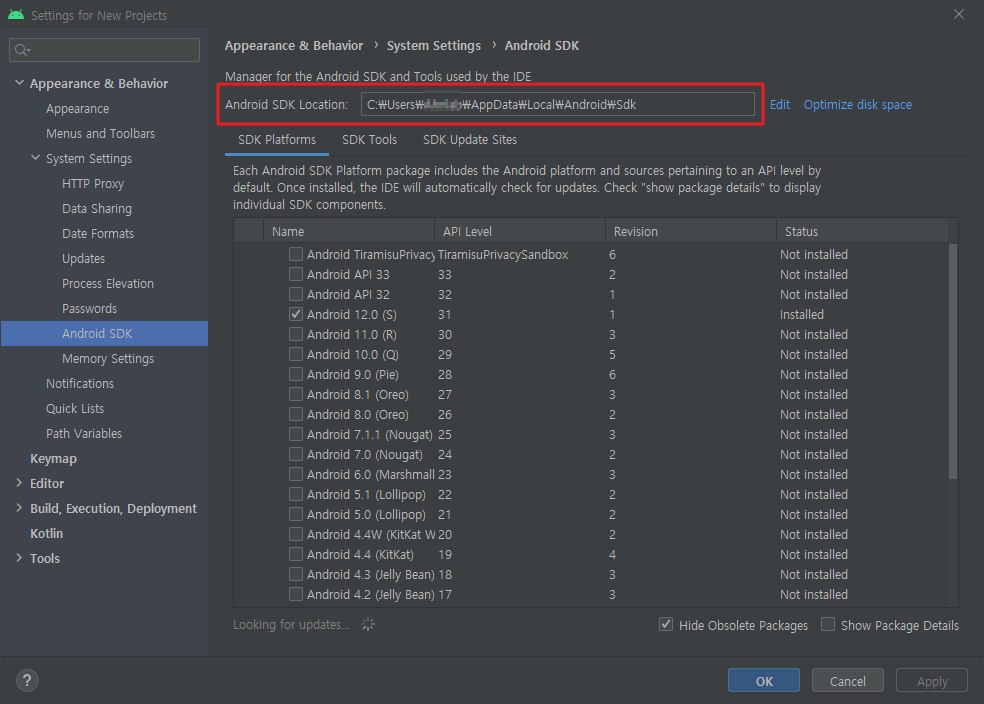Check the Android TiramisuPrivacySandbox checkbox
This screenshot has height=704, width=984.
(296, 254)
